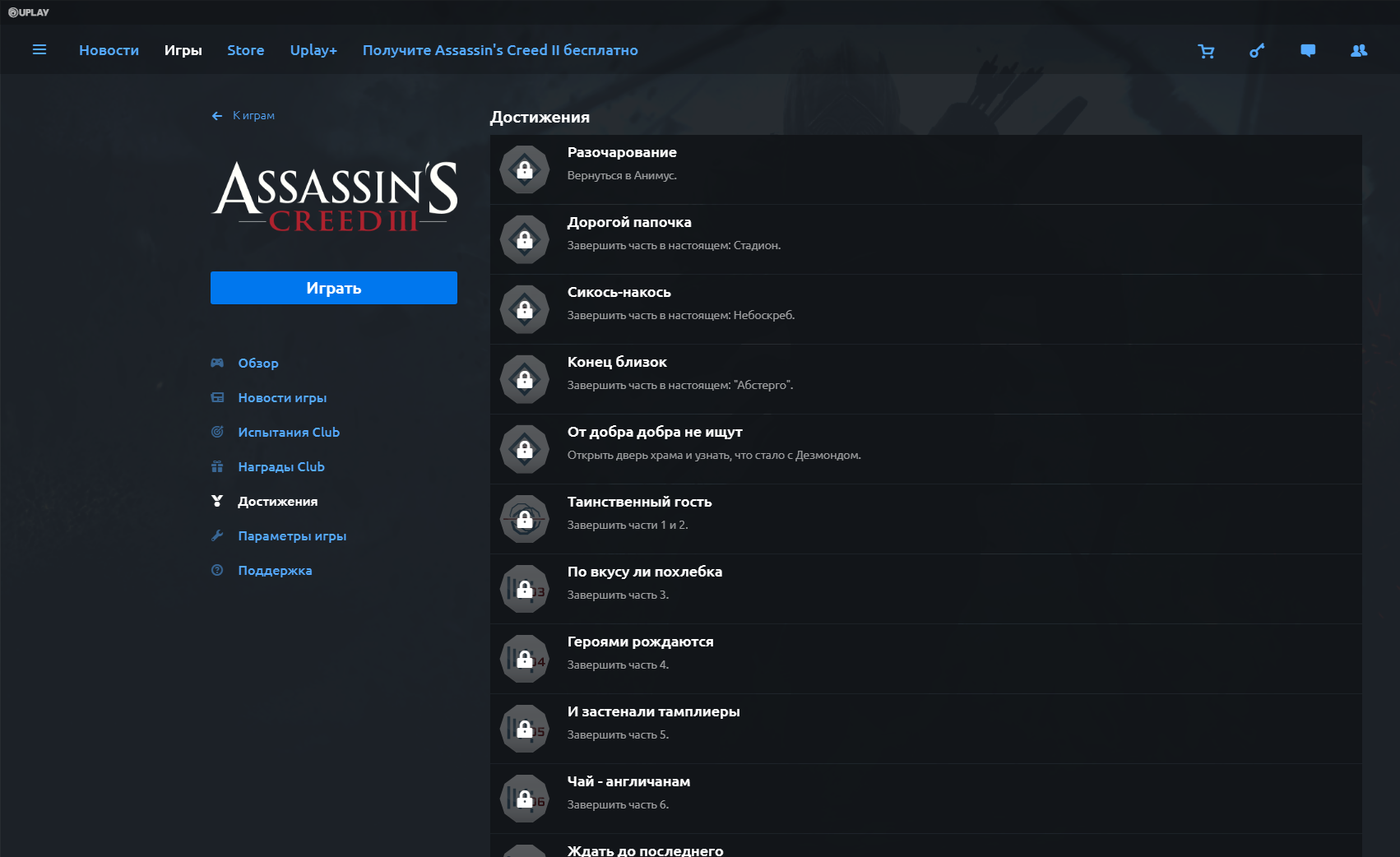This screenshot has width=1400, height=857.
Task: Open the friends list icon
Action: 1359,51
